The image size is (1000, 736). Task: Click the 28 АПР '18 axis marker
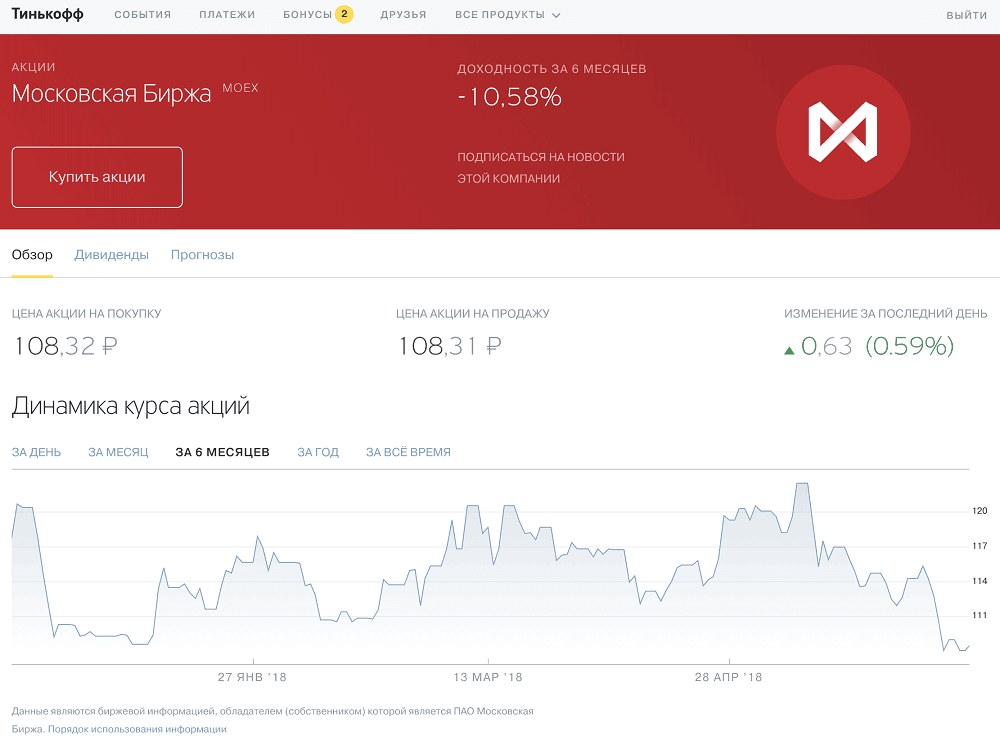point(728,677)
